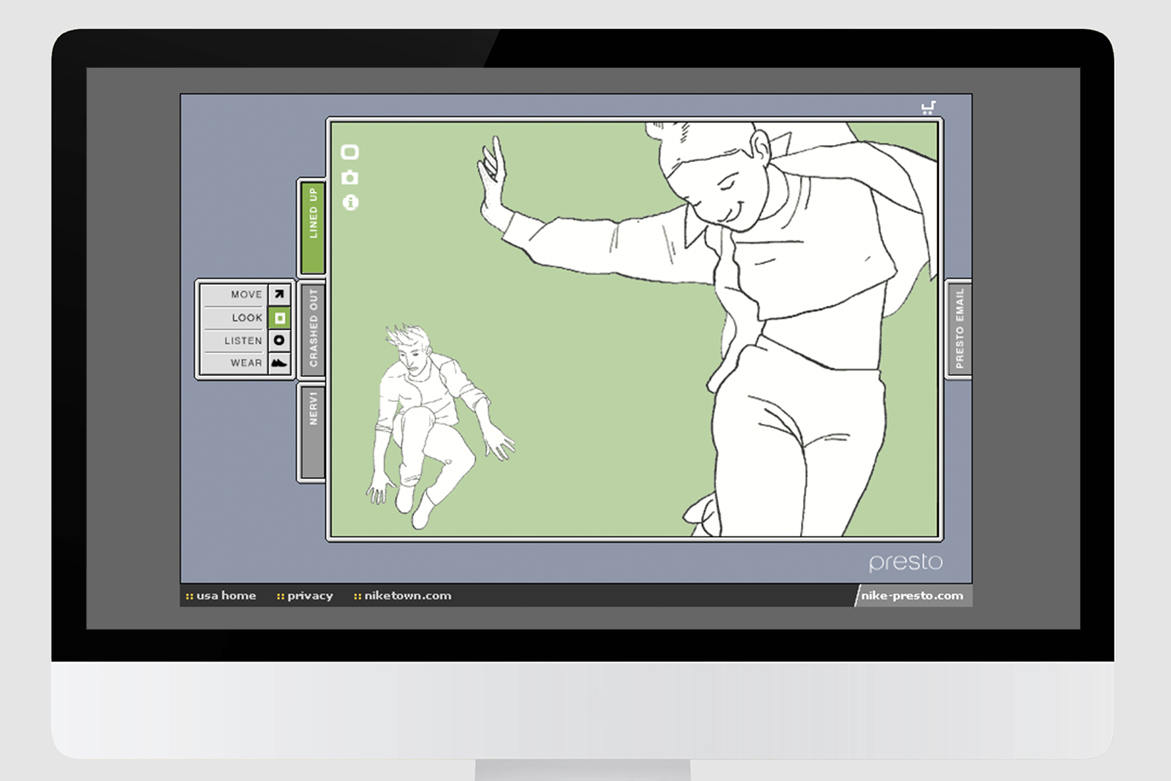Open the PRESTO EMAIL side tab
This screenshot has width=1171, height=781.
(x=960, y=329)
